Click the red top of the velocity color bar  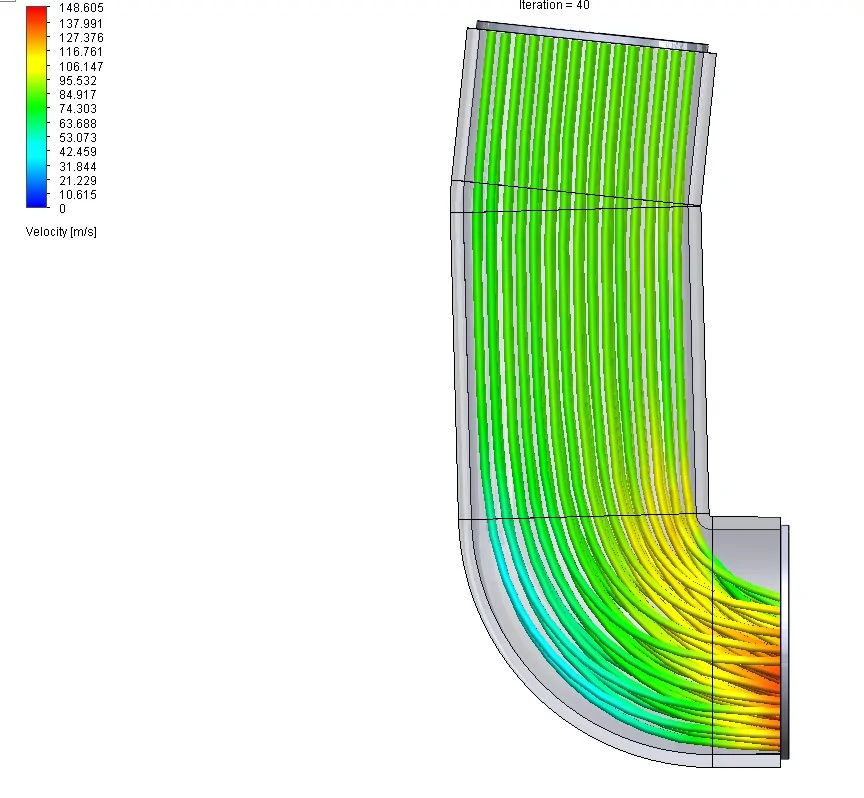(x=34, y=12)
